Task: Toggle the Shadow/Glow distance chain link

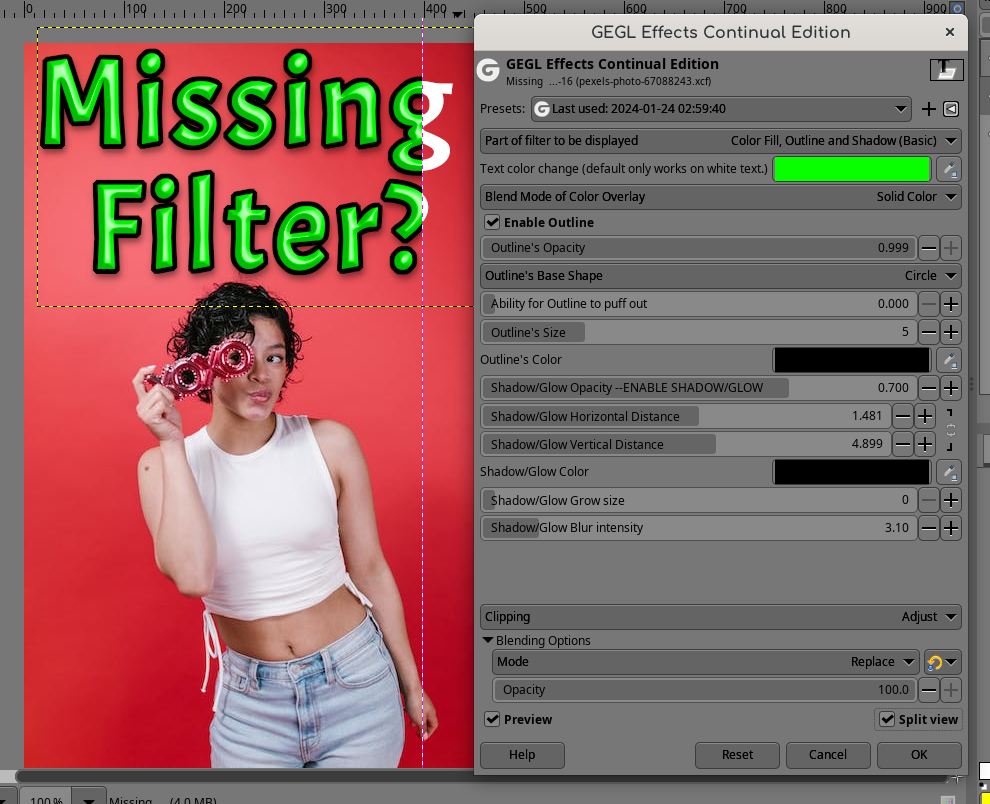Action: [x=950, y=430]
